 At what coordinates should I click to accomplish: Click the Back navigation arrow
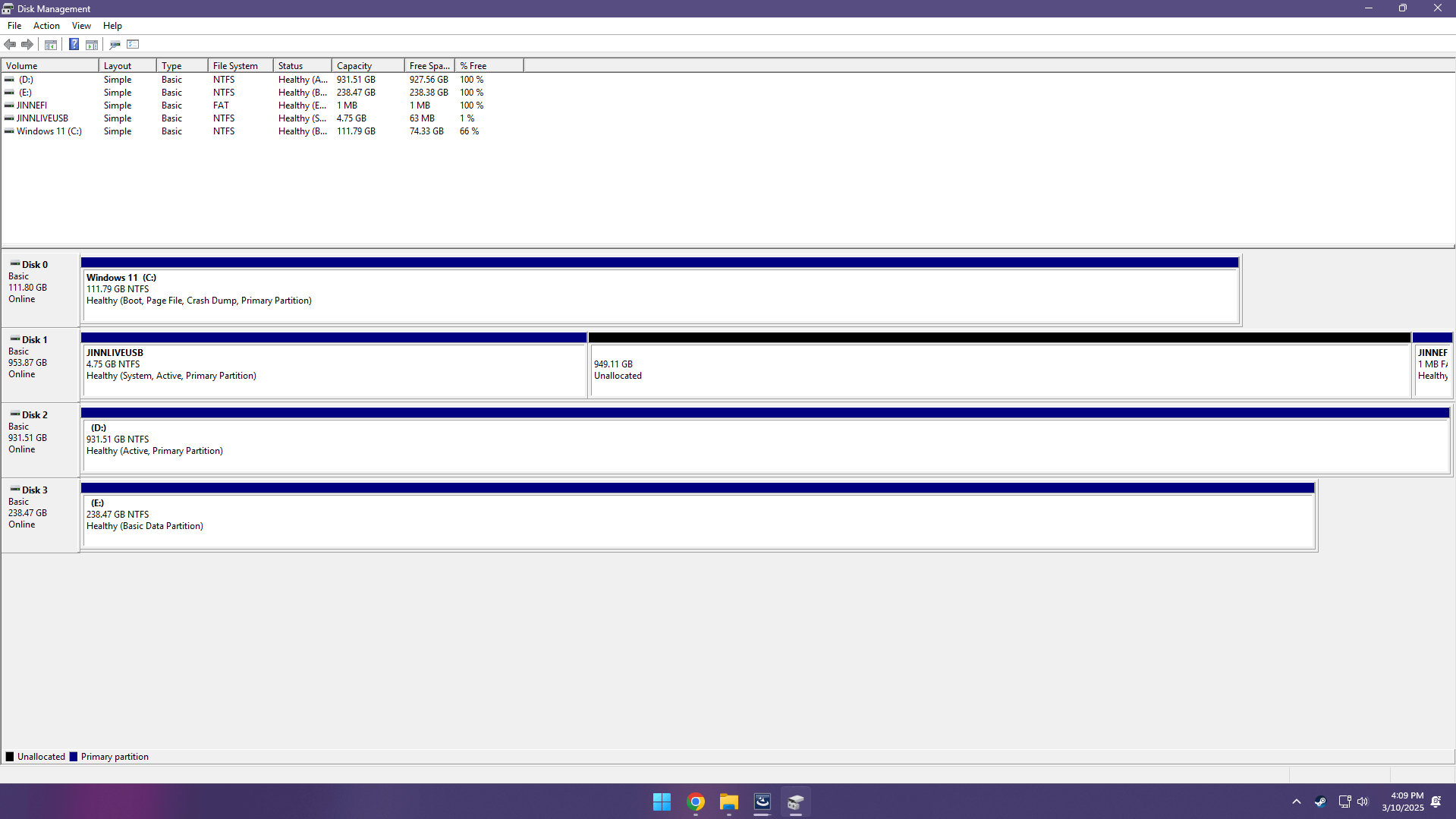[x=10, y=44]
